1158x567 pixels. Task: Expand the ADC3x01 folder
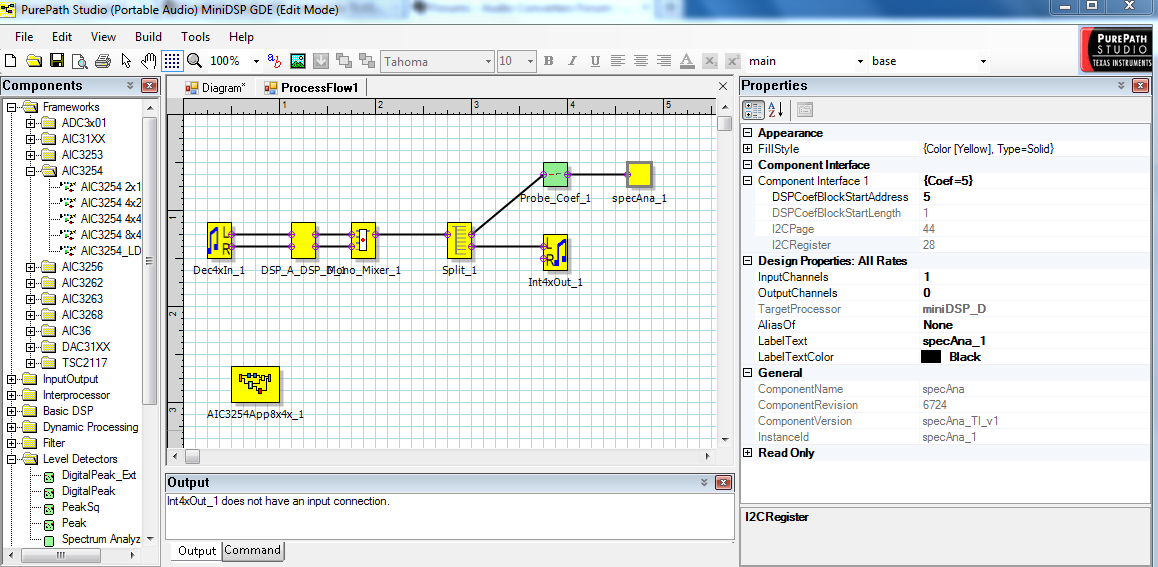30,123
